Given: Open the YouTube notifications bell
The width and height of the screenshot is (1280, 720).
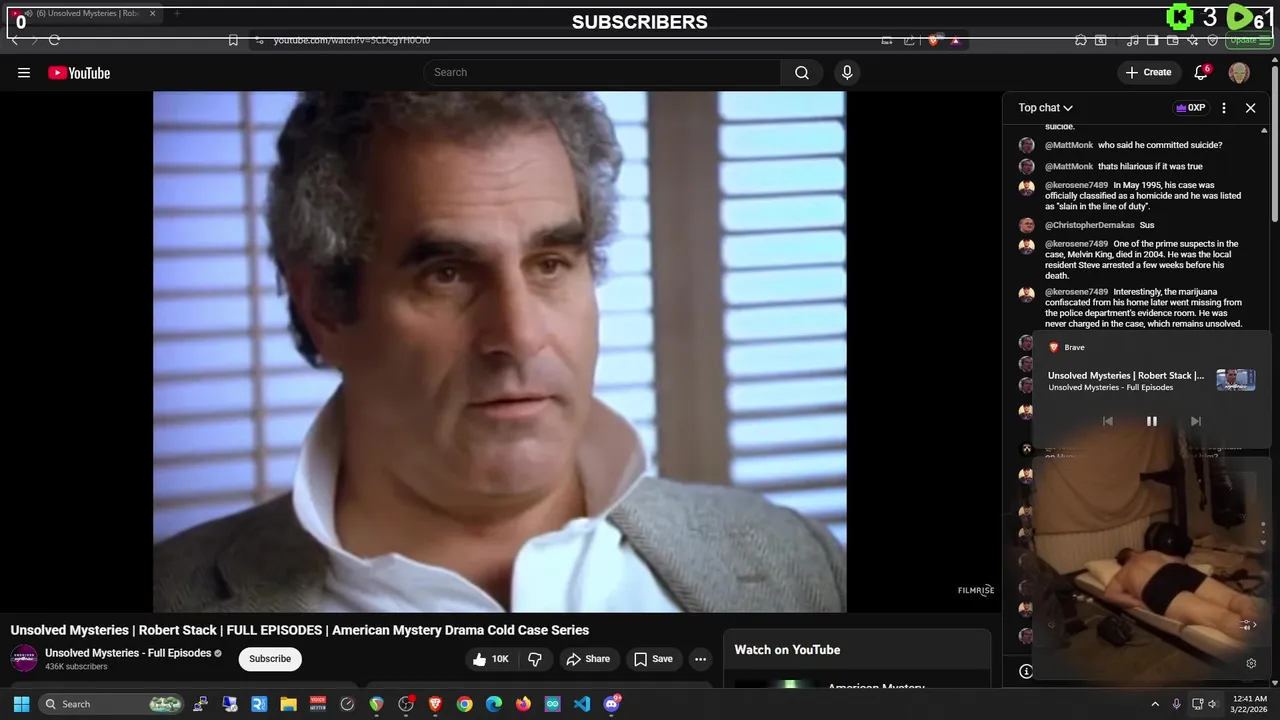Looking at the screenshot, I should (1201, 72).
